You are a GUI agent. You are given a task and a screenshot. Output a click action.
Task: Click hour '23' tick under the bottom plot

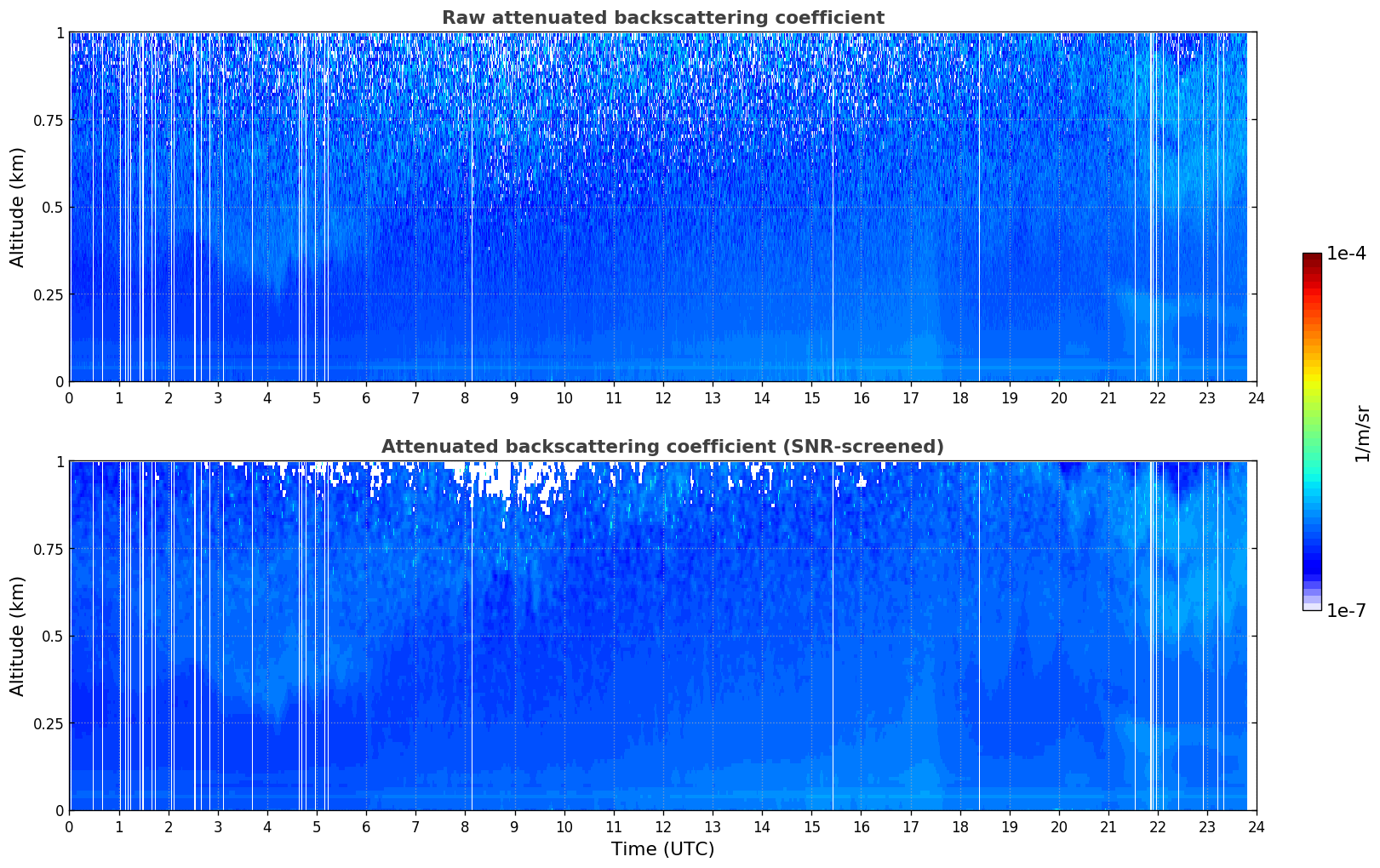[x=1207, y=827]
